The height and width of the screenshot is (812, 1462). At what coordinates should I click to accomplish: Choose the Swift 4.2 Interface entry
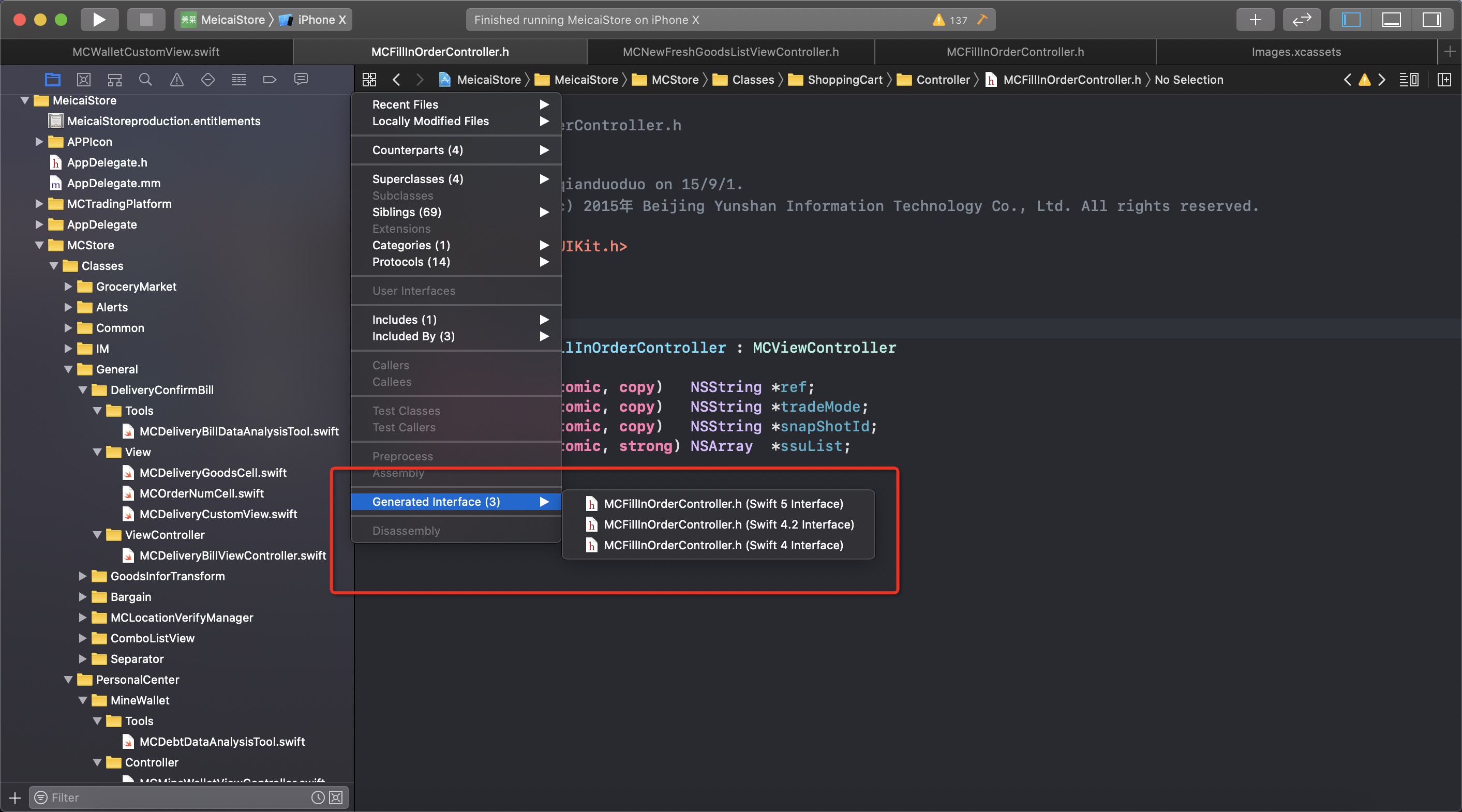pyautogui.click(x=718, y=524)
